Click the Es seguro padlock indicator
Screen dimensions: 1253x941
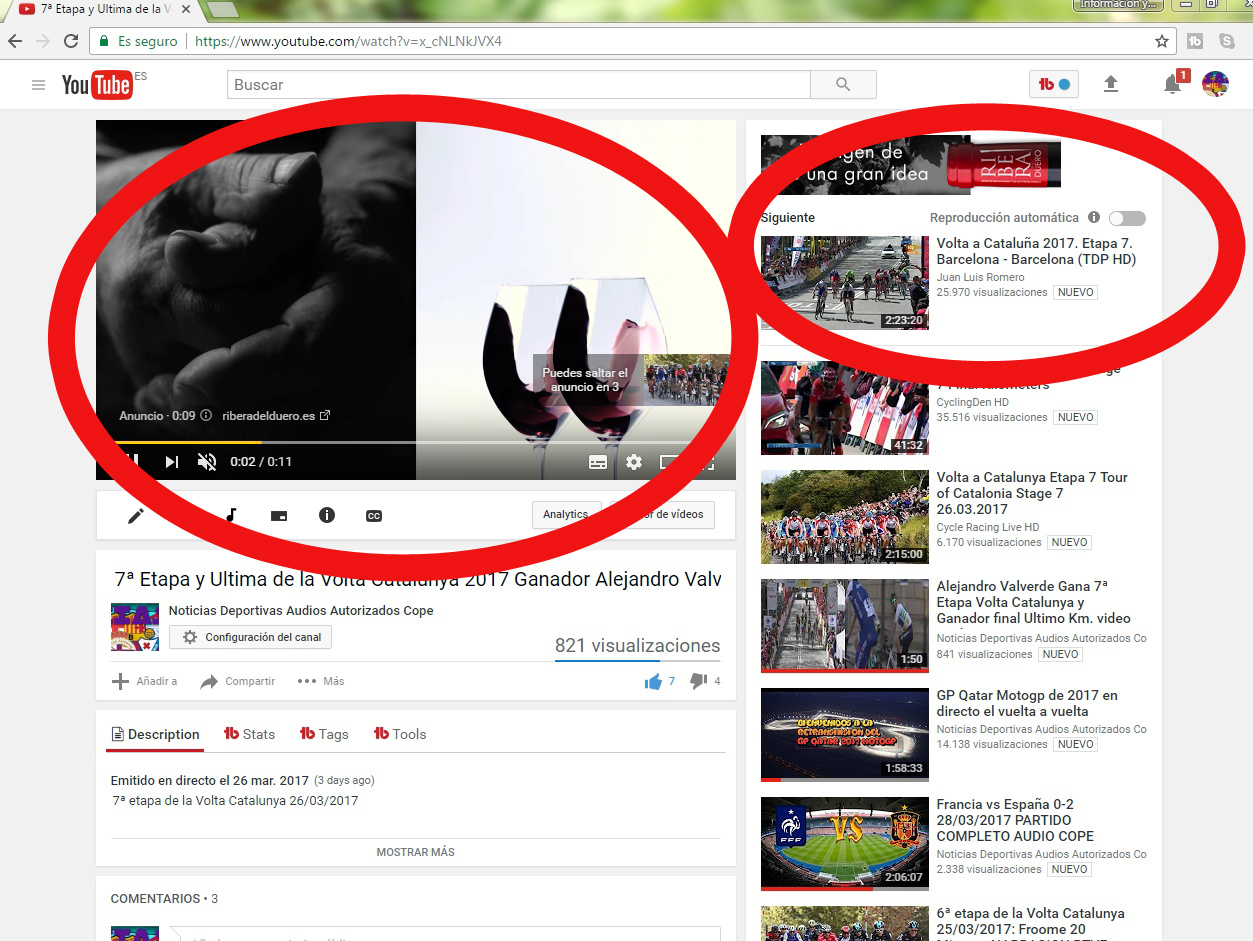(138, 42)
